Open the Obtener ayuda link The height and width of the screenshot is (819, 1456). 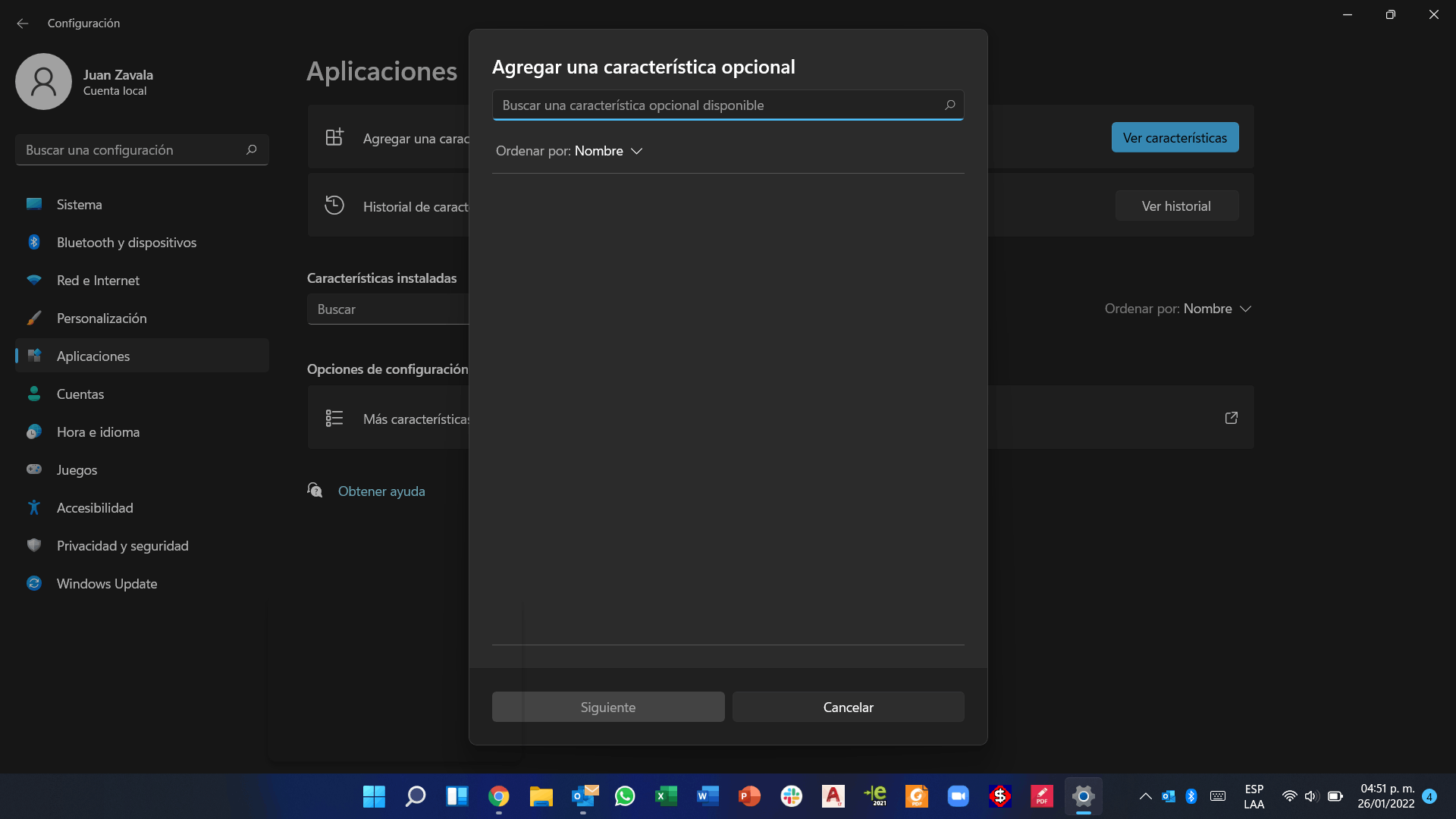tap(381, 491)
